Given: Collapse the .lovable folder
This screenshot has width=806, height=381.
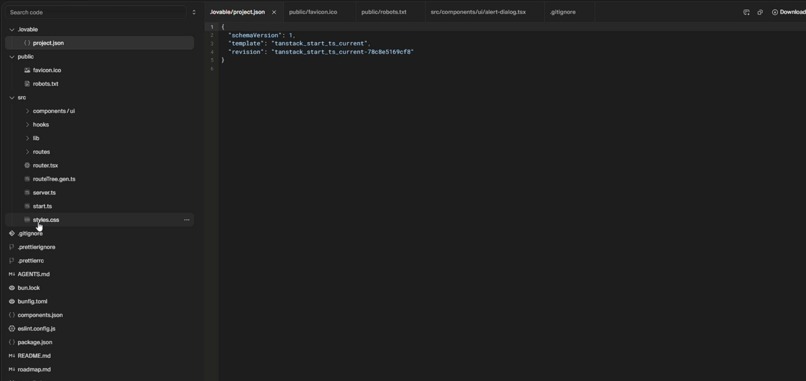Looking at the screenshot, I should [12, 29].
